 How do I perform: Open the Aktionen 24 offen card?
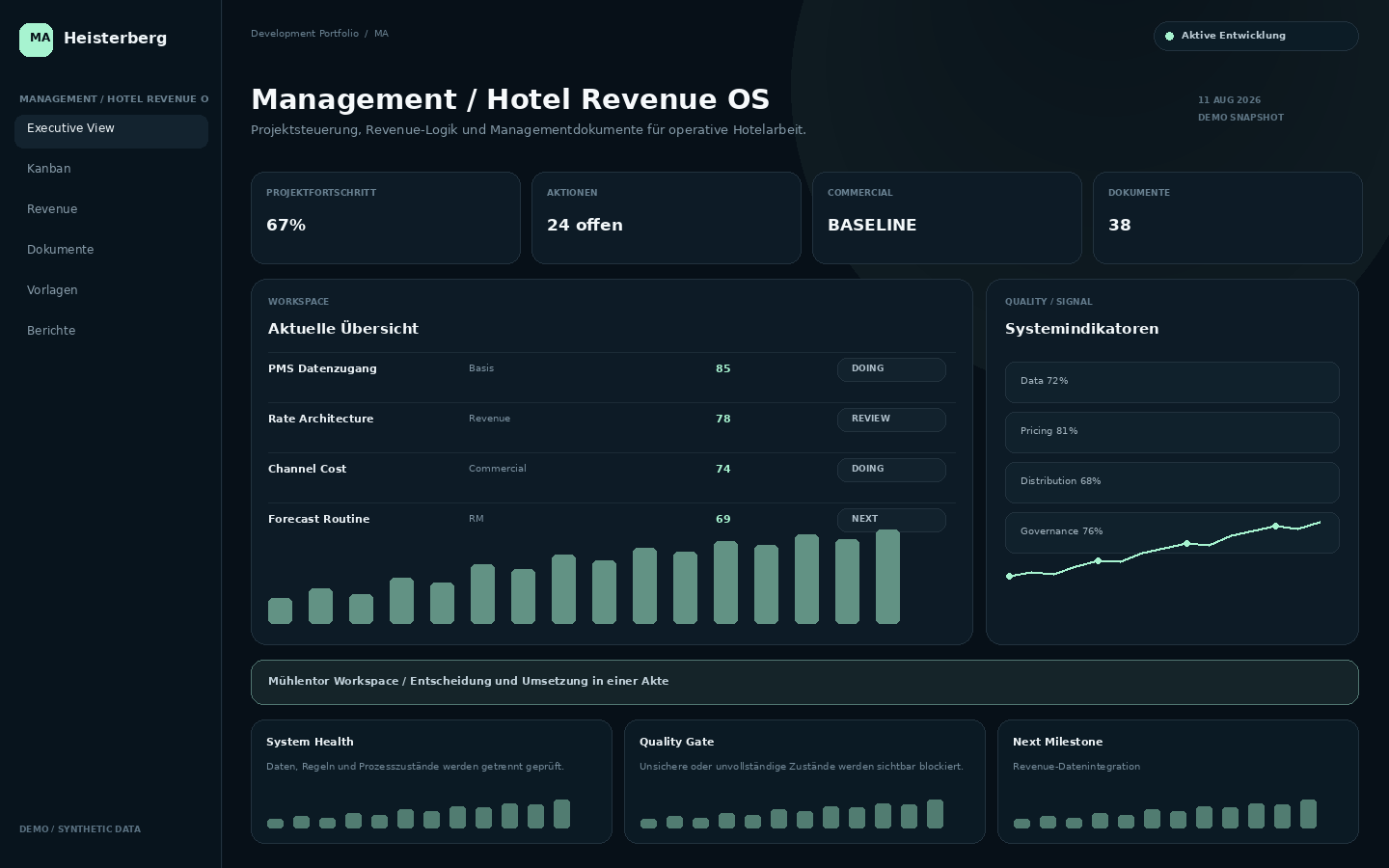(667, 218)
